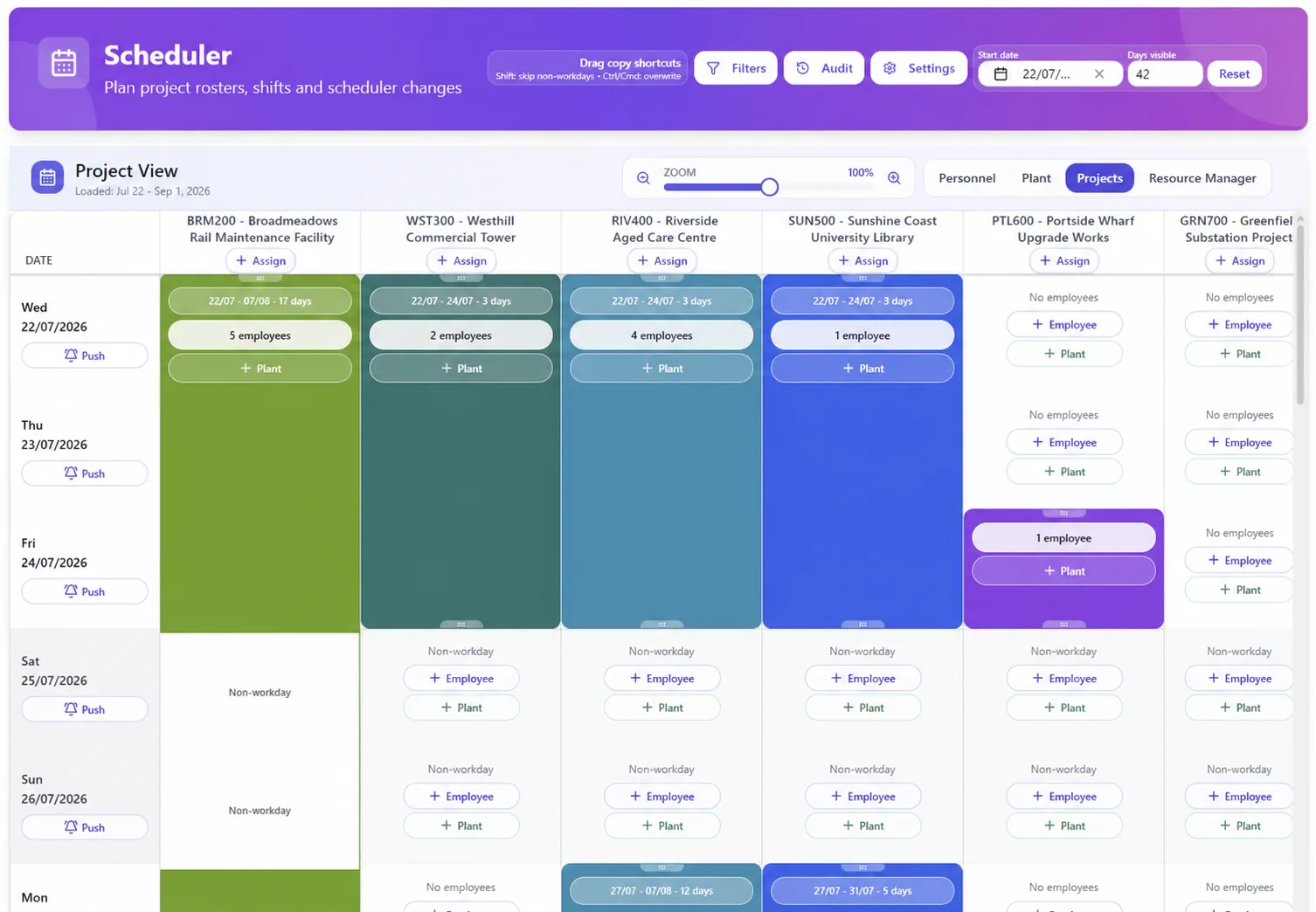
Task: Add Employee to PTL600 on Wed 22/07
Action: click(1063, 325)
